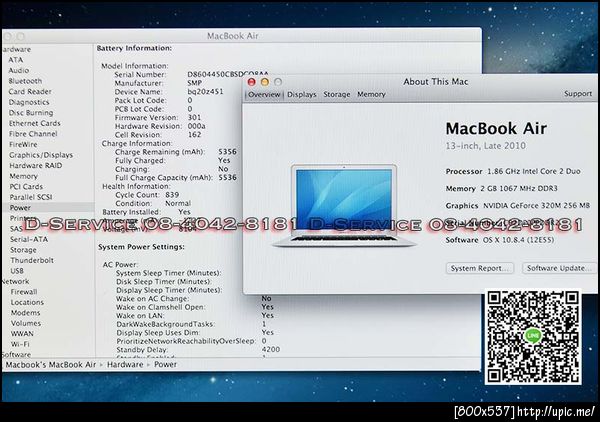Click the 1.86 GHz Intel Core 2 Duo text
This screenshot has width=600, height=422.
coord(534,171)
